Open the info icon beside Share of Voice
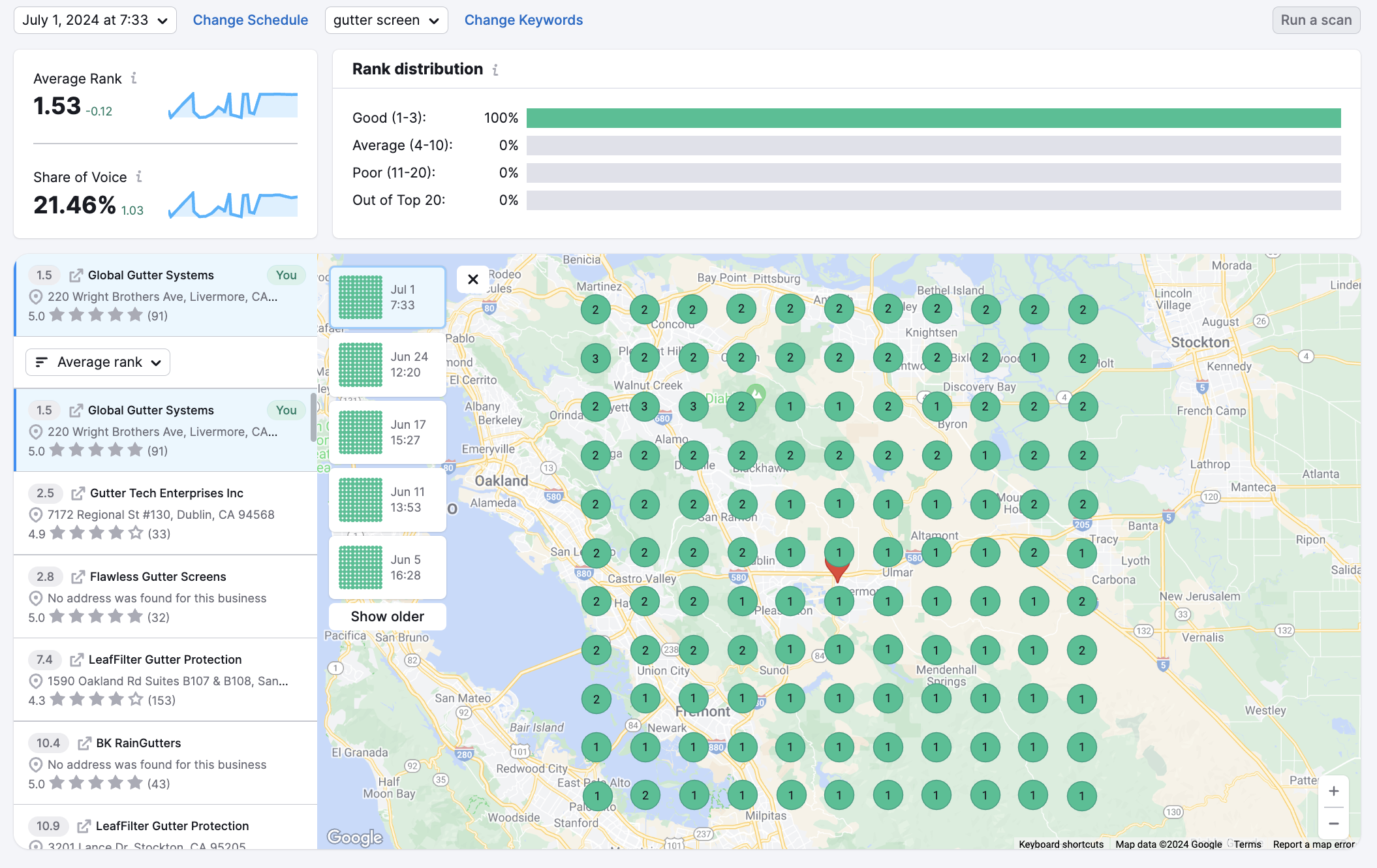 click(x=139, y=177)
